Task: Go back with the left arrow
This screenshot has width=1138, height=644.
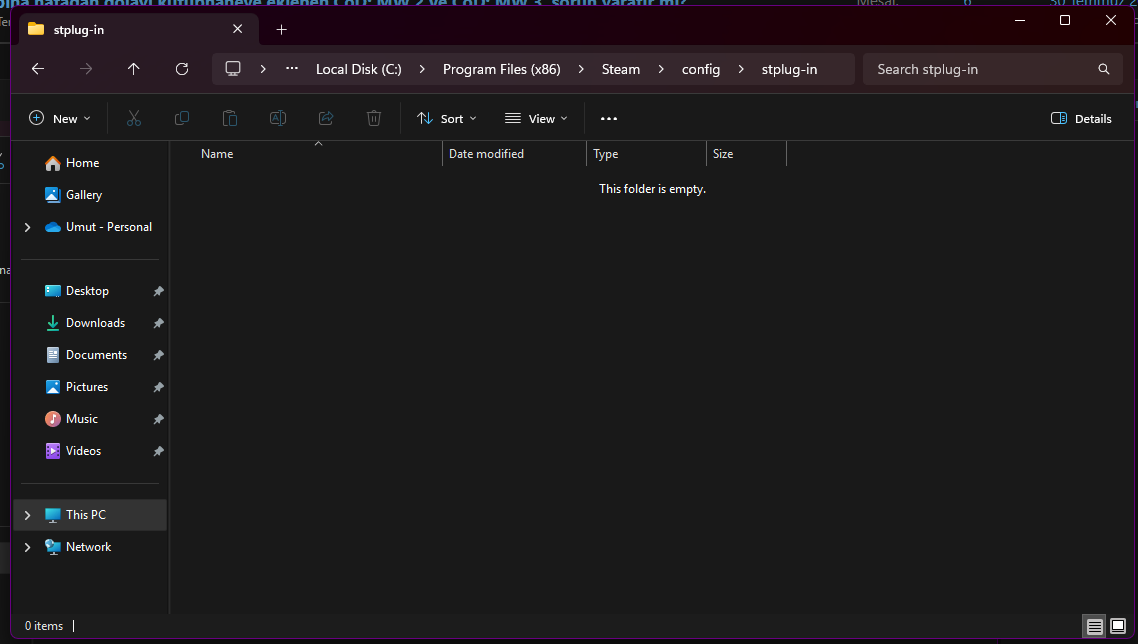Action: coord(38,69)
